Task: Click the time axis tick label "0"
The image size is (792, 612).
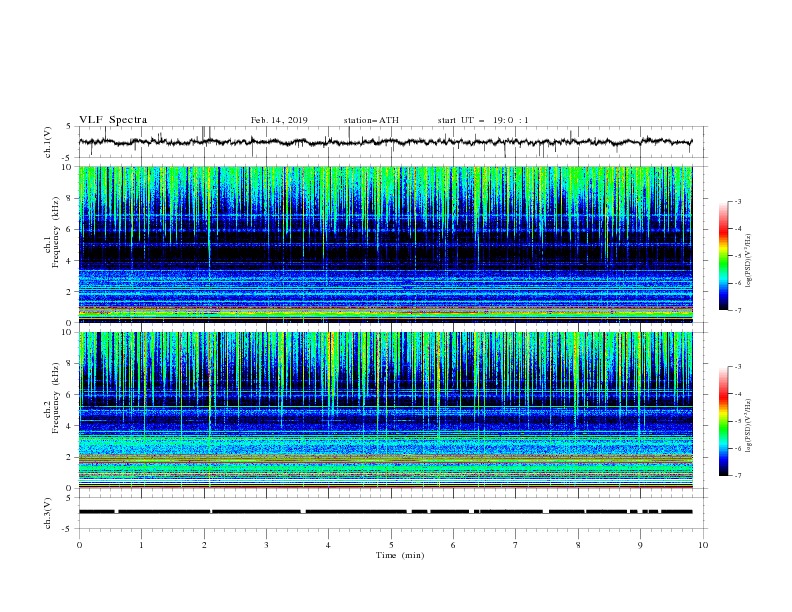Action: [79, 545]
